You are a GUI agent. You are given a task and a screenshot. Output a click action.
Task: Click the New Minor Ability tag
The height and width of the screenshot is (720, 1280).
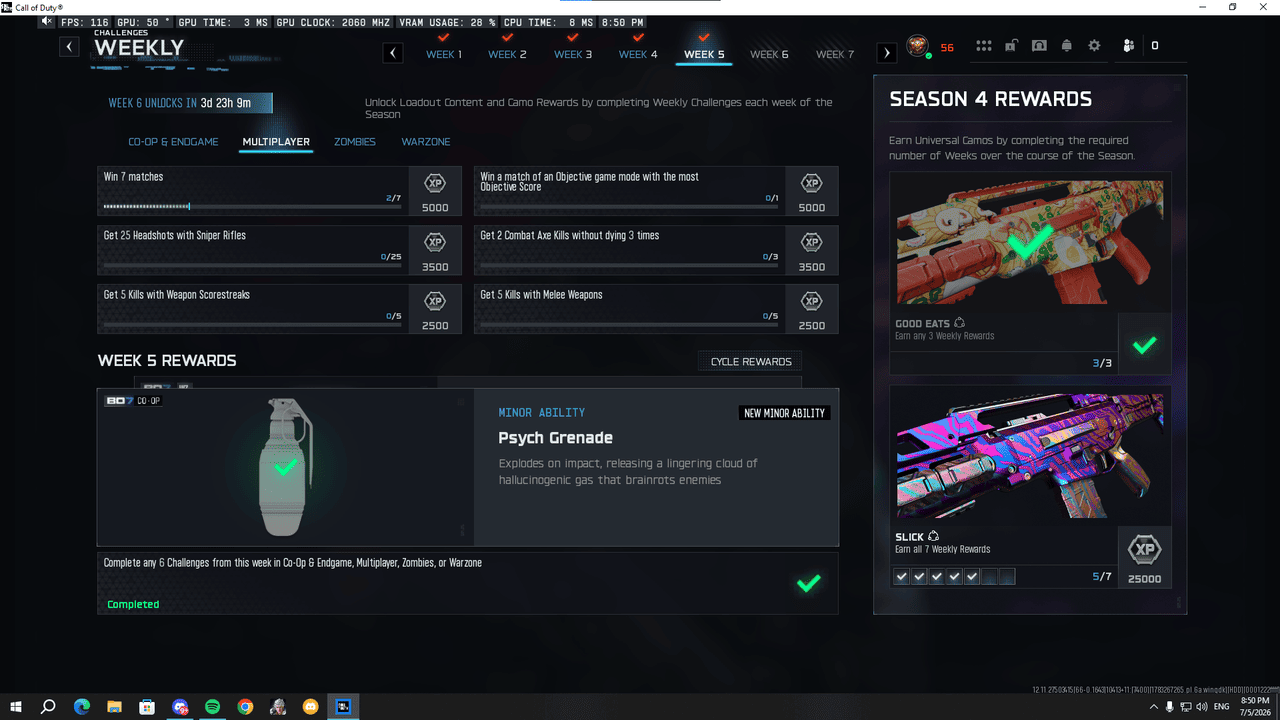pos(785,413)
